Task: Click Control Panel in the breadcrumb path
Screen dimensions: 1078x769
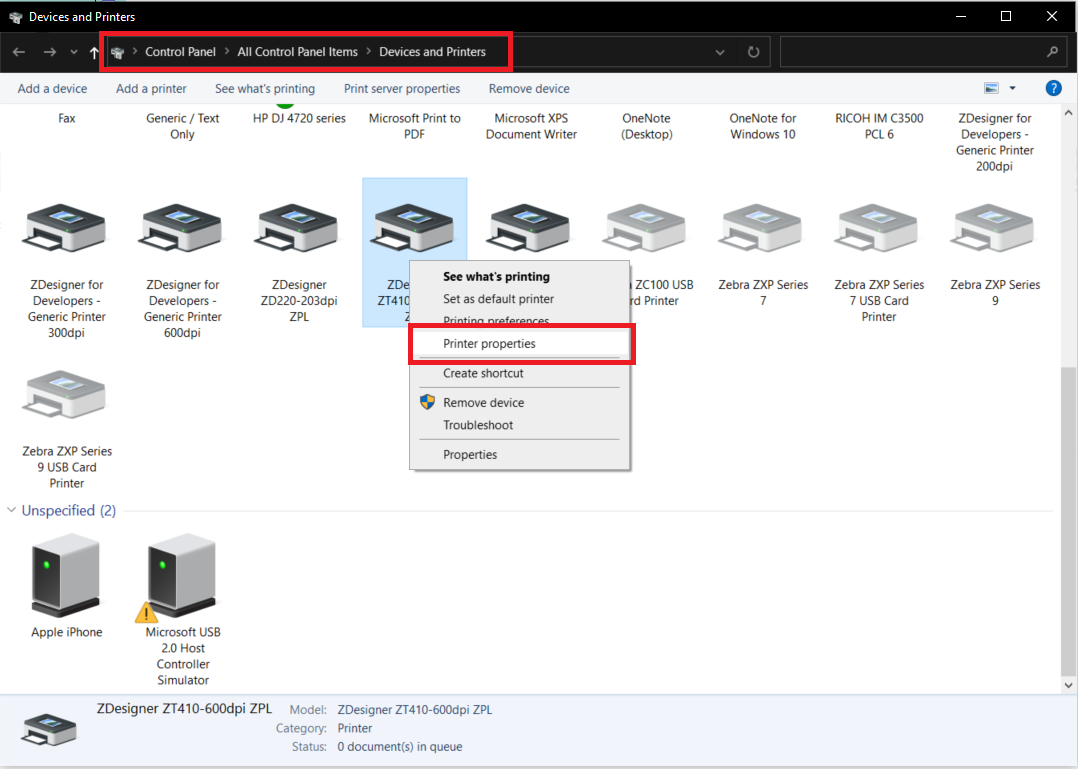Action: [x=180, y=52]
